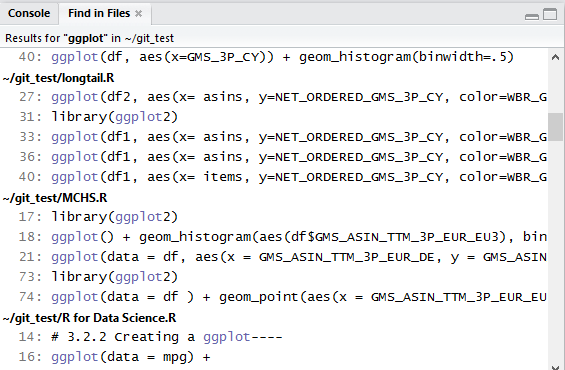Viewport: 565px width, 370px height.
Task: Select MCHS.R line 74 geom_point result
Action: point(274,297)
